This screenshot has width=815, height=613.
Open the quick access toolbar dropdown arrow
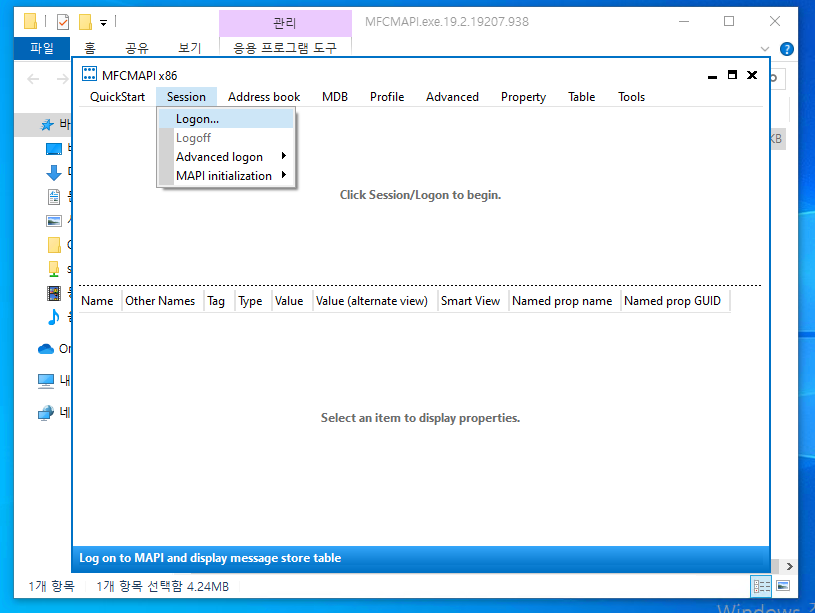[x=103, y=22]
